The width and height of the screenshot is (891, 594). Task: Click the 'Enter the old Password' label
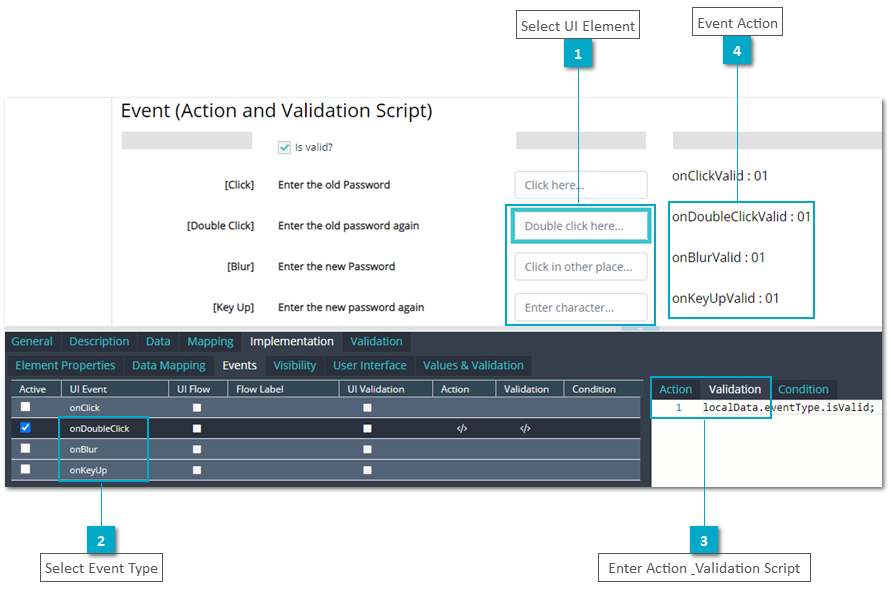click(x=334, y=185)
